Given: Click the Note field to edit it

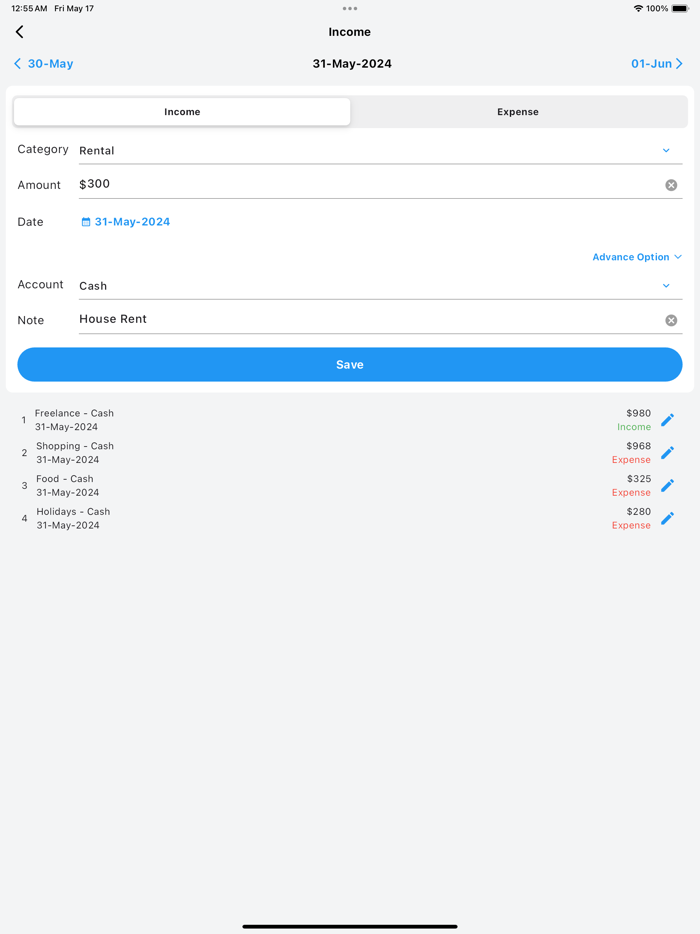Looking at the screenshot, I should tap(300, 319).
